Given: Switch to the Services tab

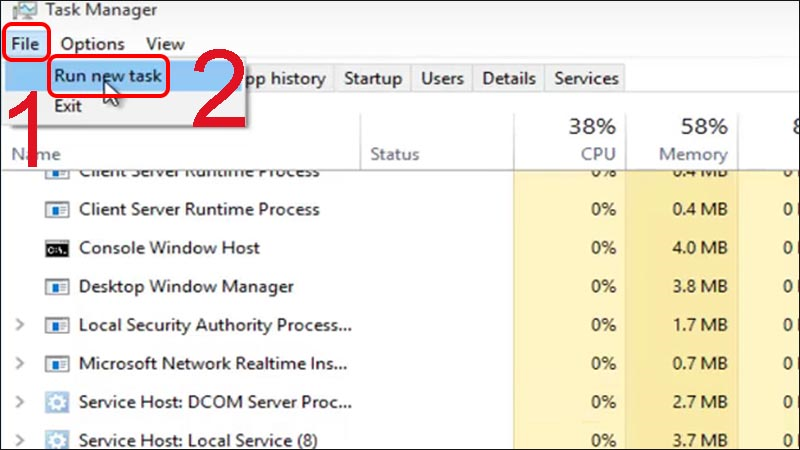Looking at the screenshot, I should point(586,78).
